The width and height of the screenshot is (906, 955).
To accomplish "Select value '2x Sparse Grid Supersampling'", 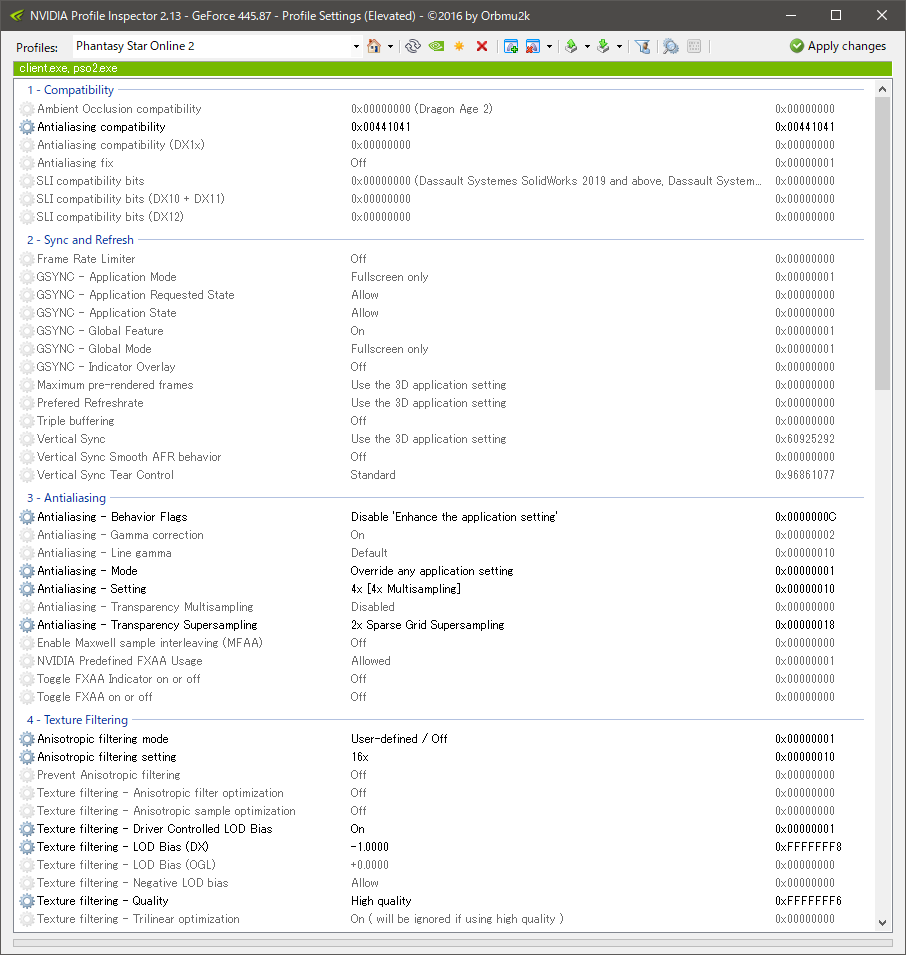I will [427, 625].
